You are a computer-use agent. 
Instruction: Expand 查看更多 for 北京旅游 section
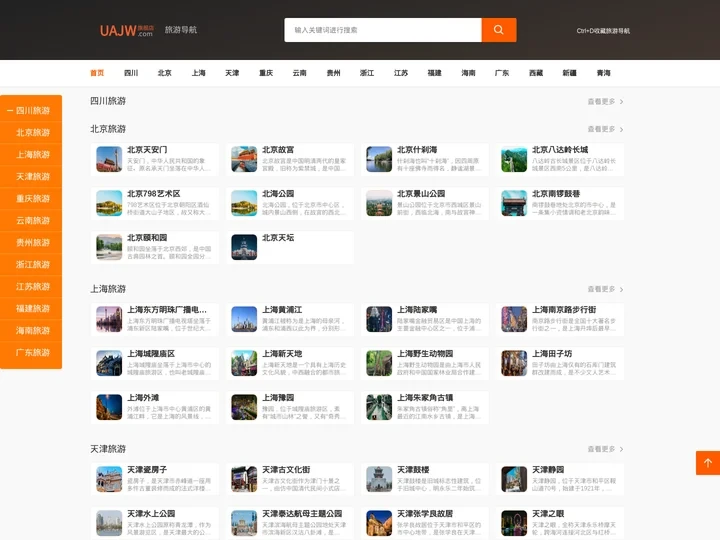[605, 129]
